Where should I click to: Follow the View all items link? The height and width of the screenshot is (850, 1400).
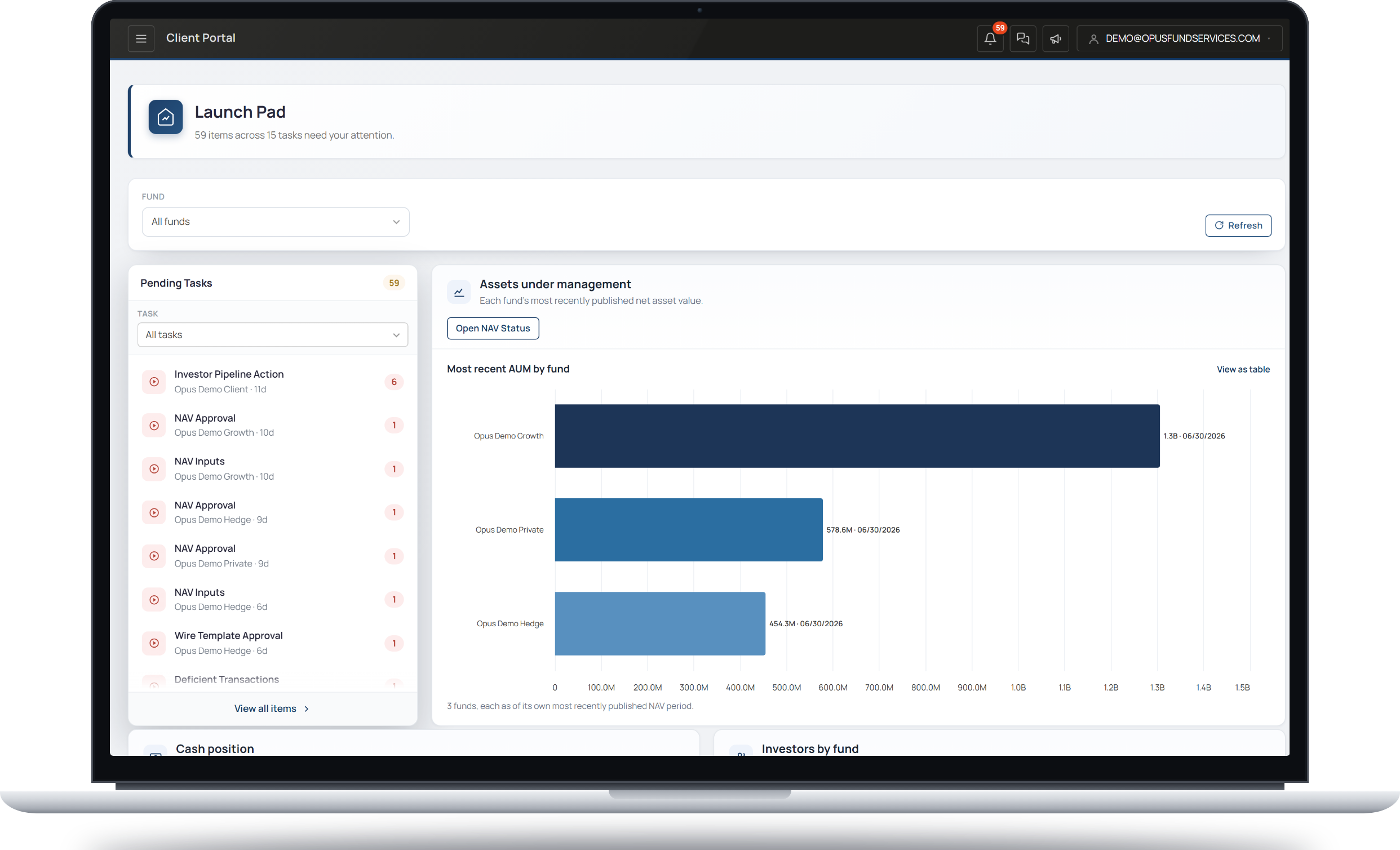pos(272,709)
